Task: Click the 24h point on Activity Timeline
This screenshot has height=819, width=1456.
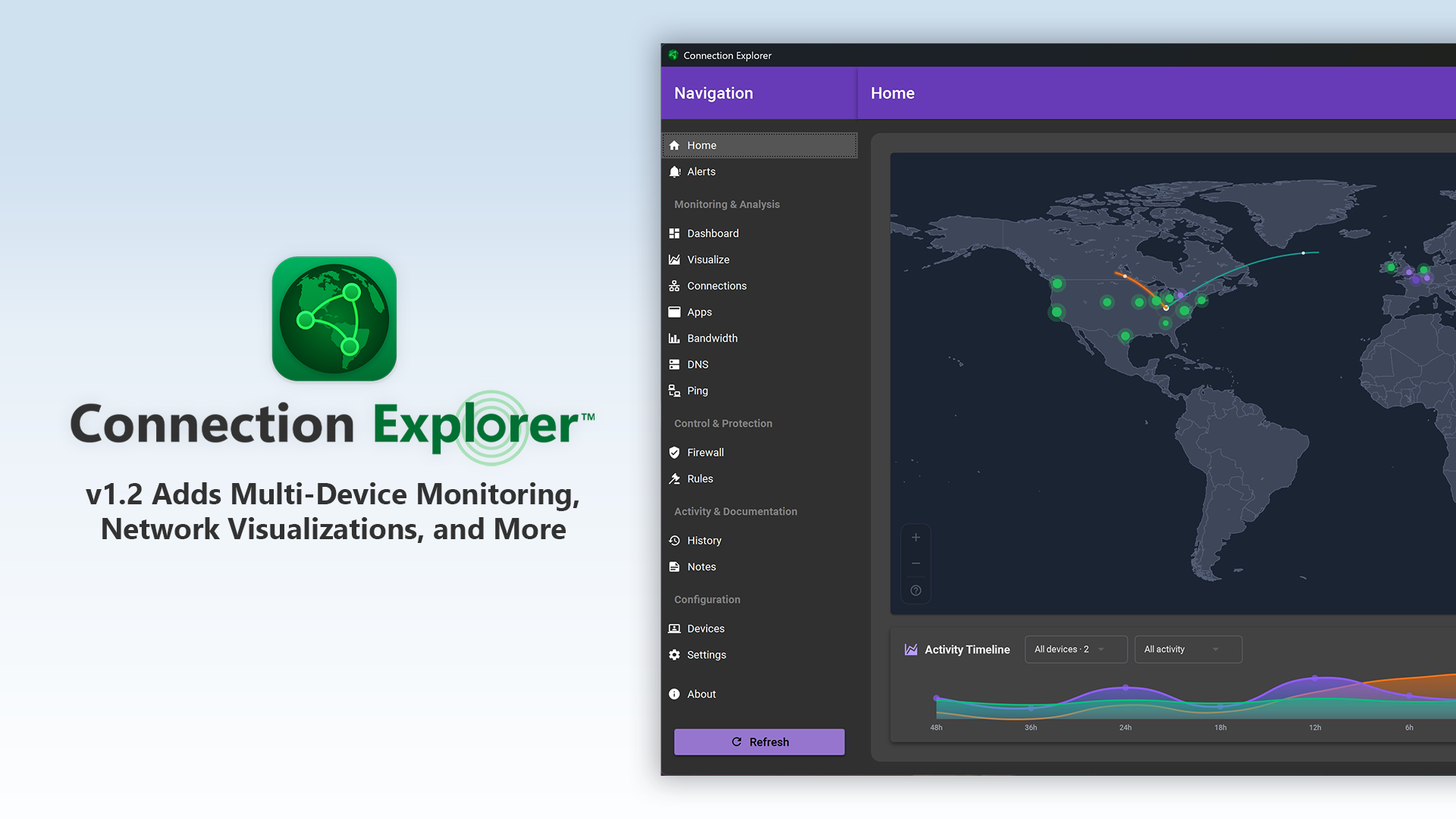Action: tap(1125, 688)
